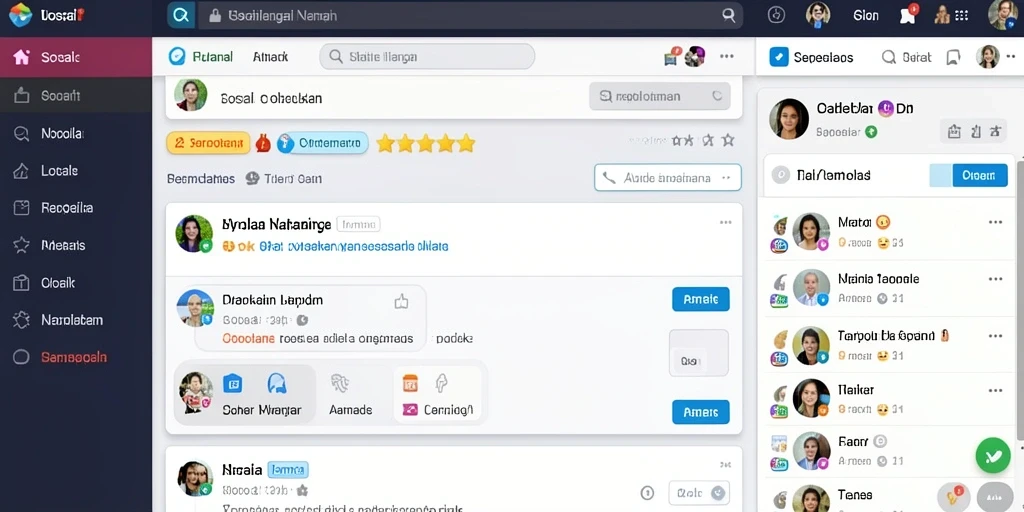Viewport: 1024px width, 512px height.
Task: Open the three-dot menu on Nyolaa Natanirge post
Action: click(726, 223)
